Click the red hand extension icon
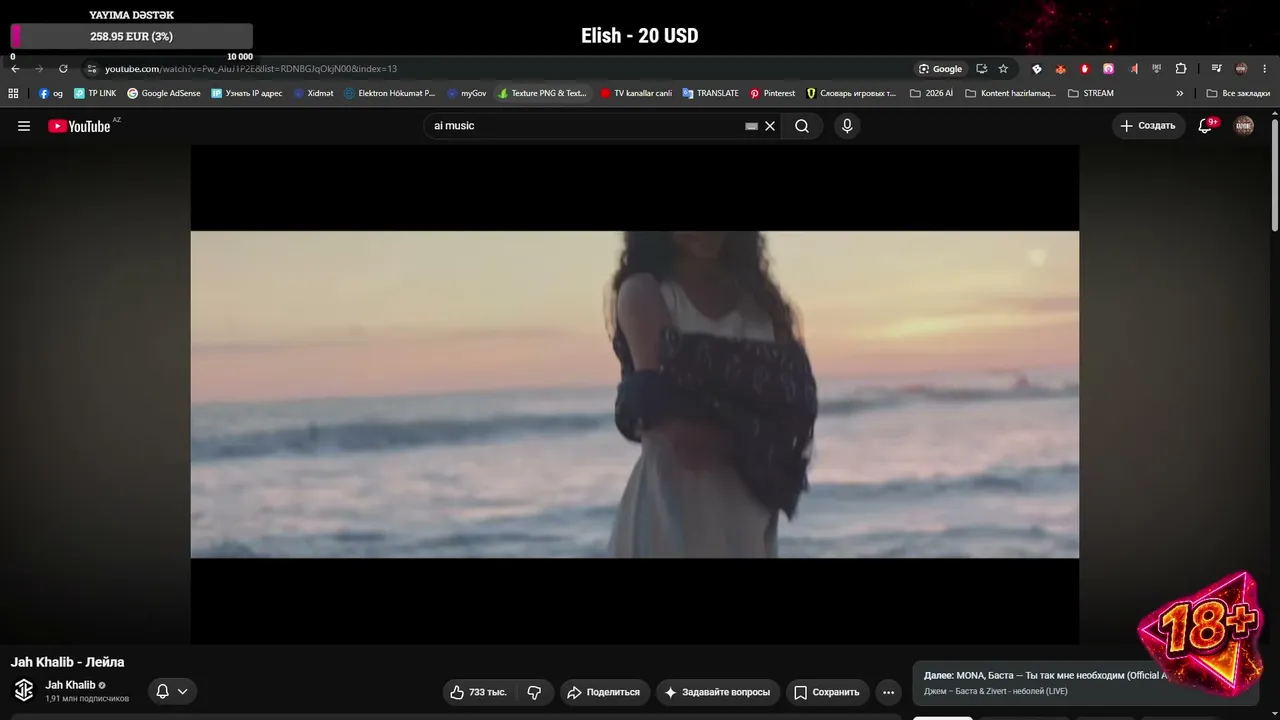This screenshot has width=1280, height=720. pyautogui.click(x=1085, y=69)
